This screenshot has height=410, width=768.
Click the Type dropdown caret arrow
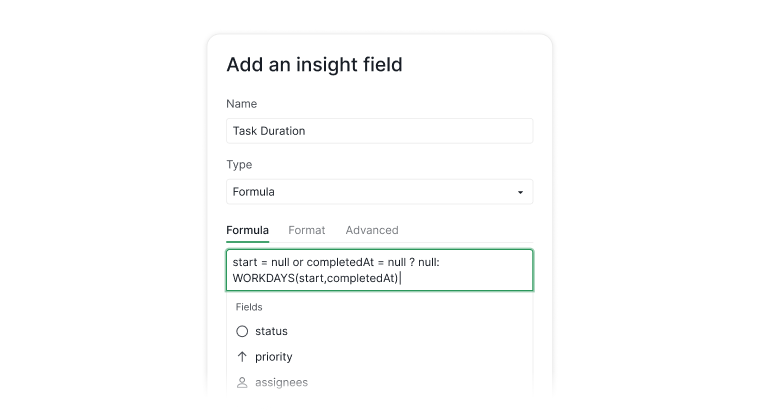point(520,192)
